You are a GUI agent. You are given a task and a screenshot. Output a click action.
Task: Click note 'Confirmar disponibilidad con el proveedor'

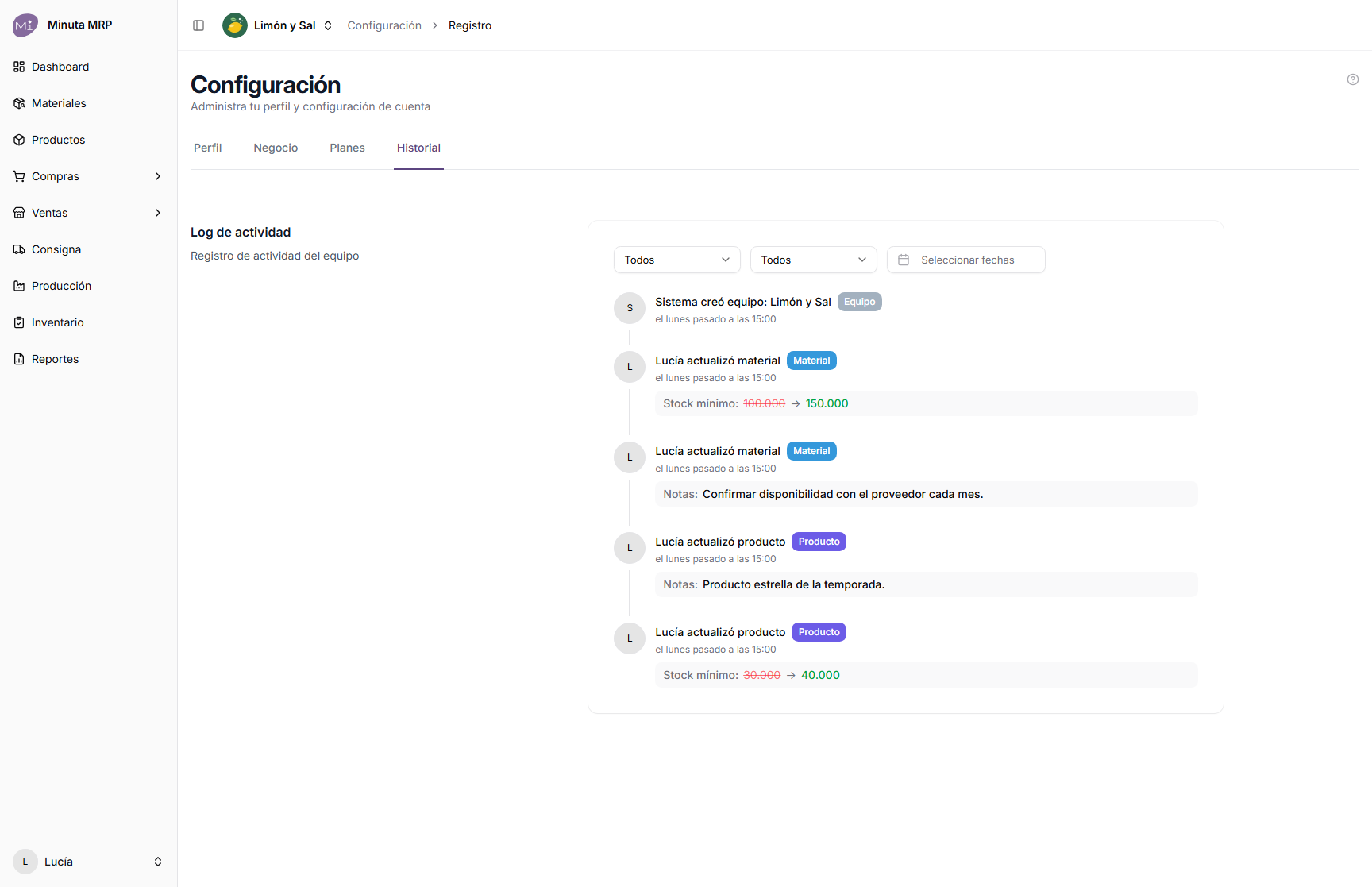pos(842,494)
